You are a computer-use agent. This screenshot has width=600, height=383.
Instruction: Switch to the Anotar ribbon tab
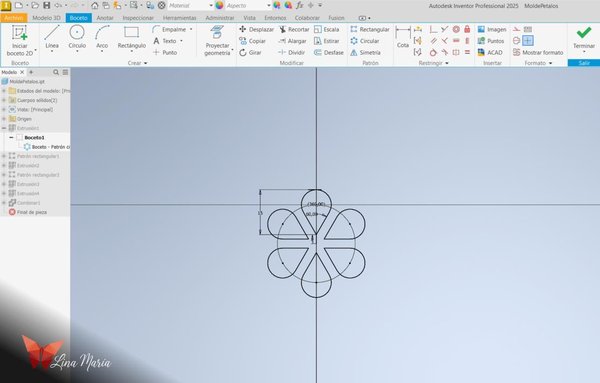point(104,18)
